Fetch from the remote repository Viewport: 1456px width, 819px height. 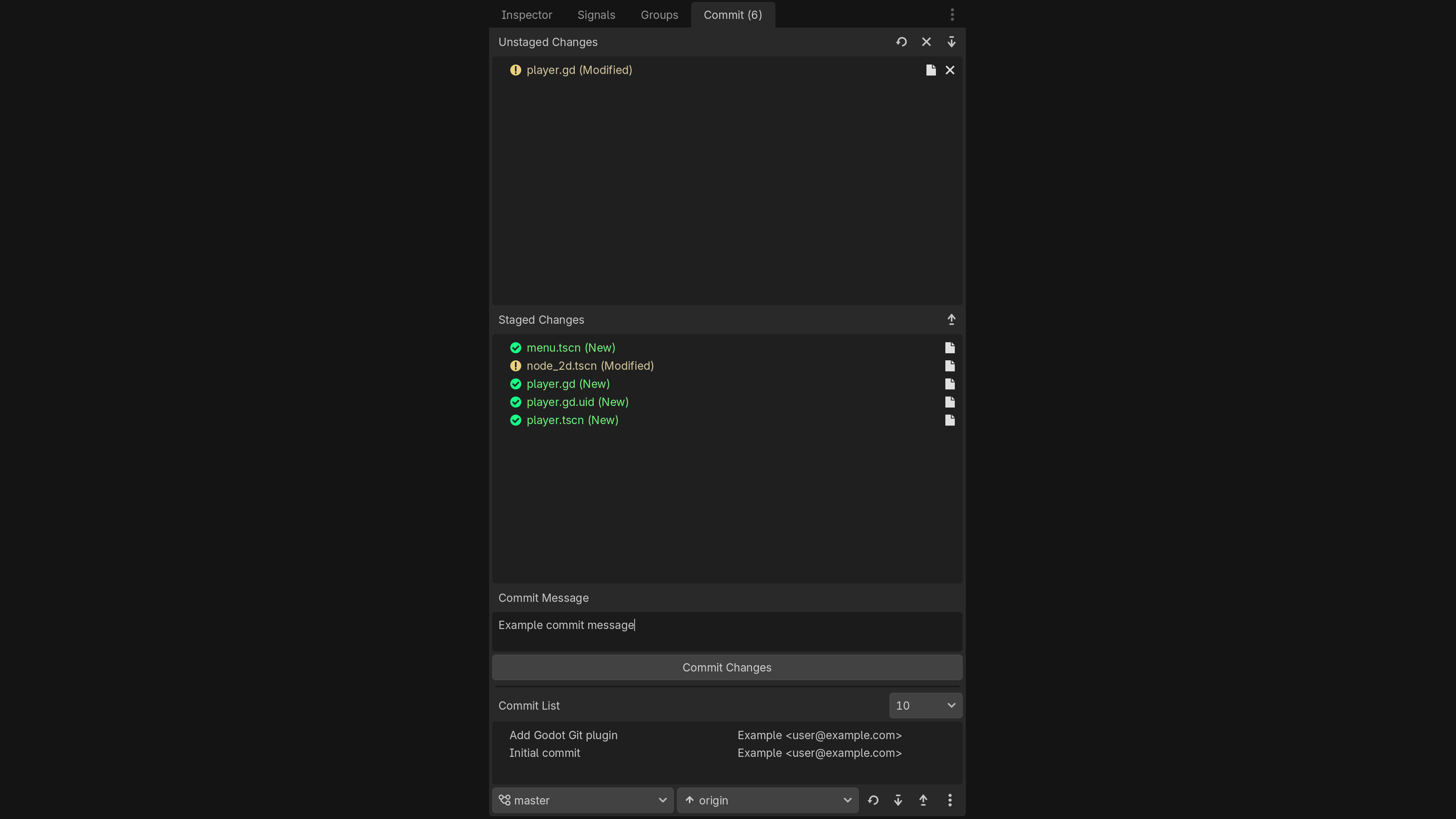pyautogui.click(x=873, y=801)
